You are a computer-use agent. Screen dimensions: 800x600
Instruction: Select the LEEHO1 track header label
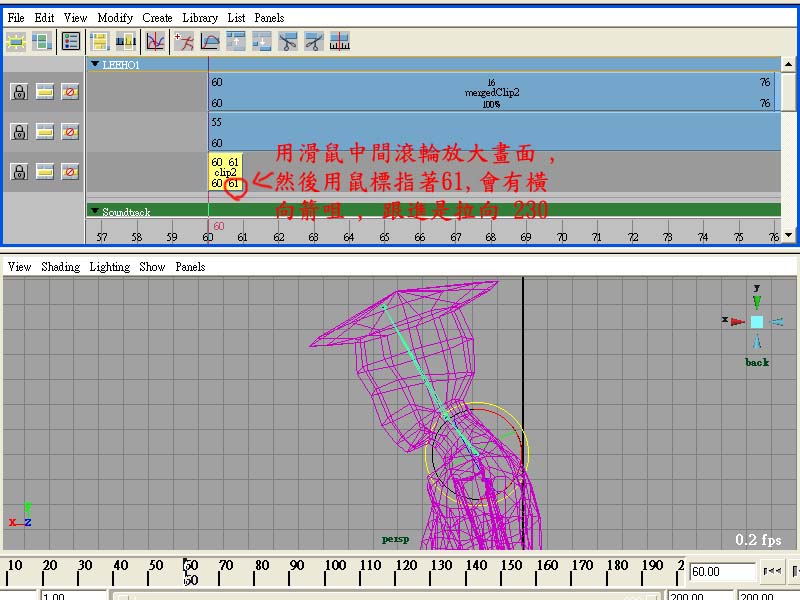(x=120, y=65)
